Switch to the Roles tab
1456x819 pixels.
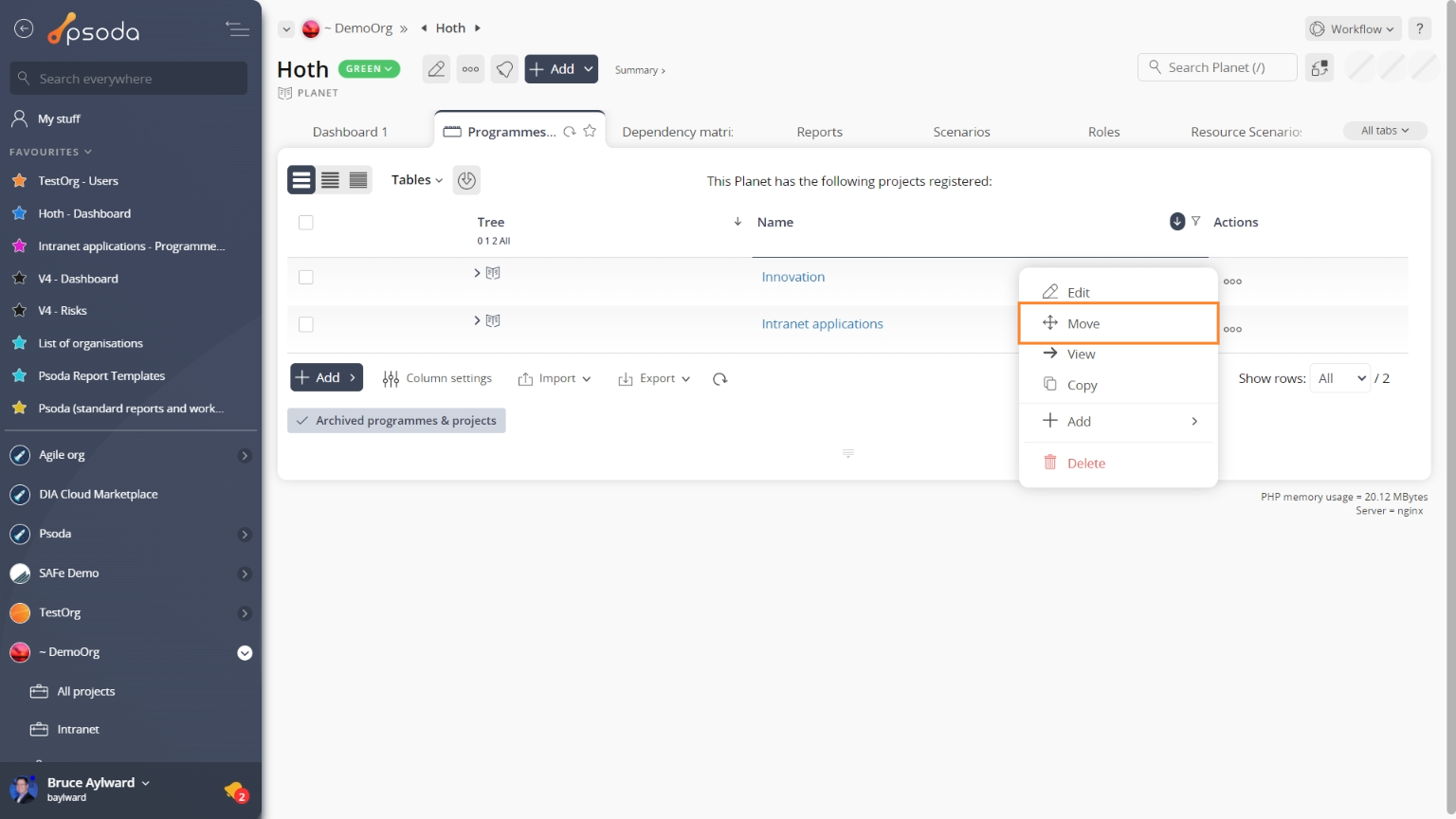(x=1103, y=132)
